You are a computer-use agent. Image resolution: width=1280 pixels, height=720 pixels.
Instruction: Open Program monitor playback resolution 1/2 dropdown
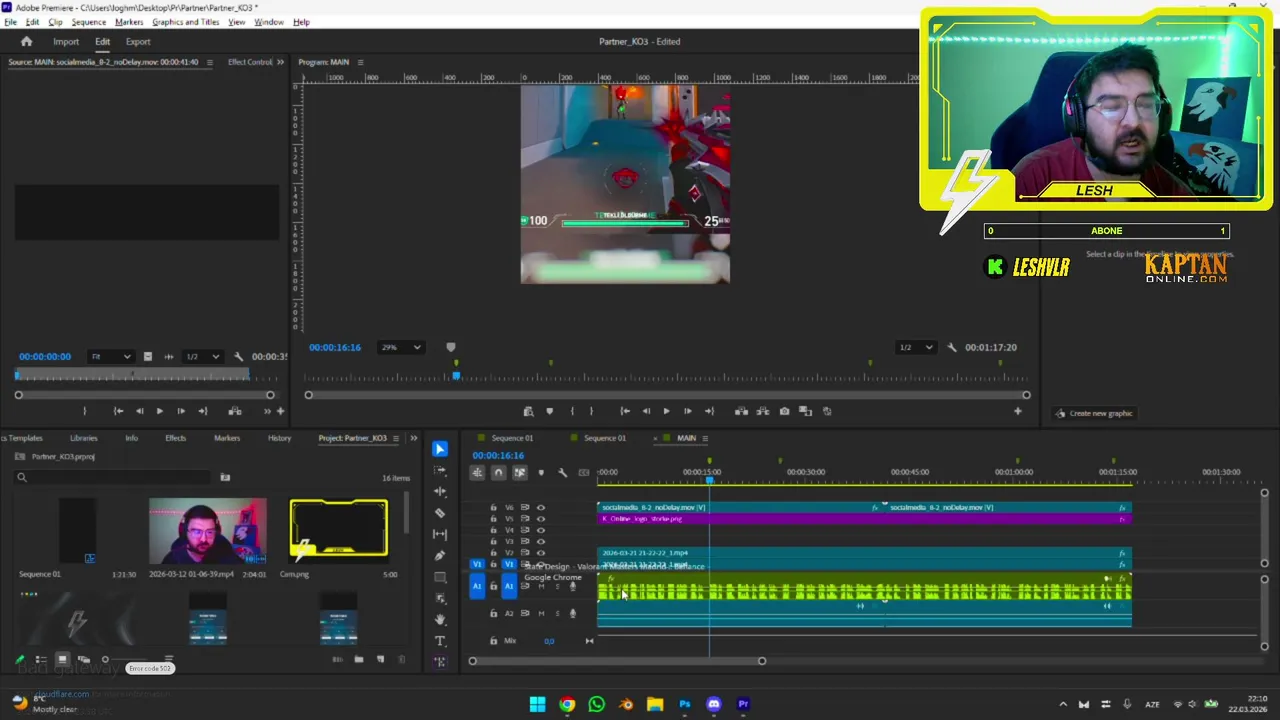(x=915, y=347)
